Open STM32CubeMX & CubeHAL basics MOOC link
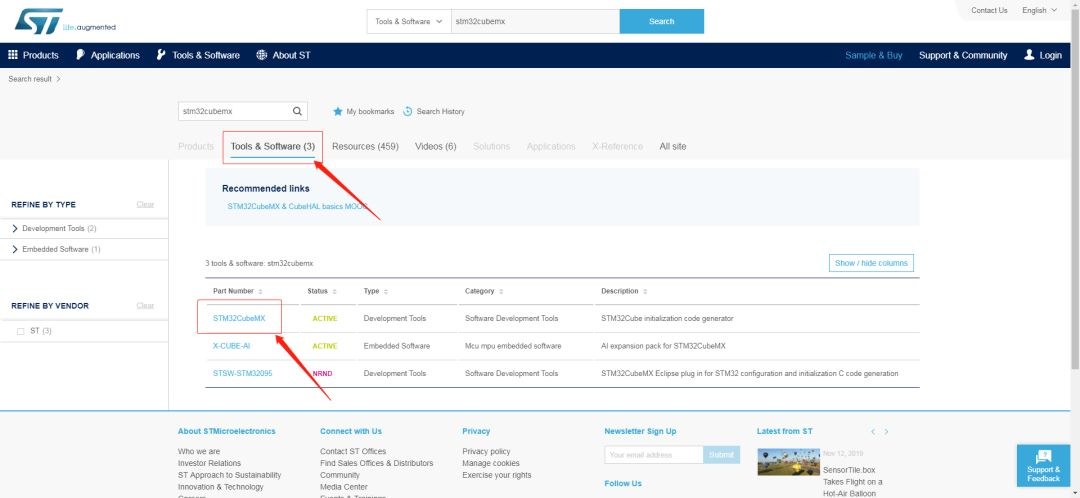 (298, 207)
